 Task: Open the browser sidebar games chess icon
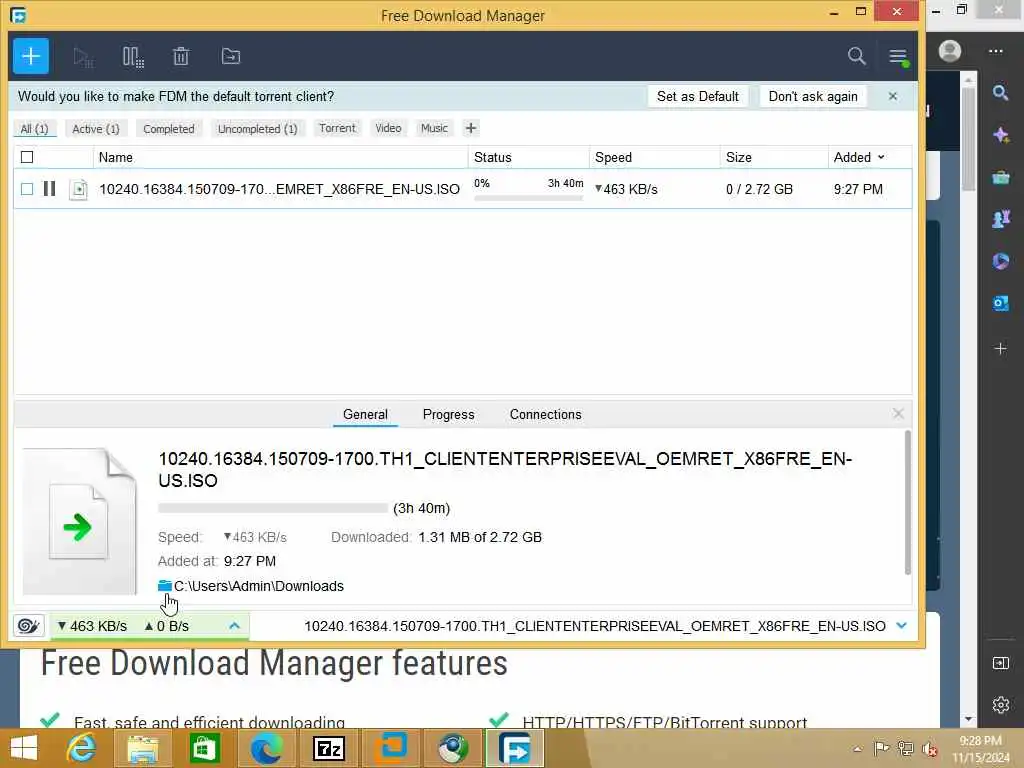pyautogui.click(x=1000, y=219)
